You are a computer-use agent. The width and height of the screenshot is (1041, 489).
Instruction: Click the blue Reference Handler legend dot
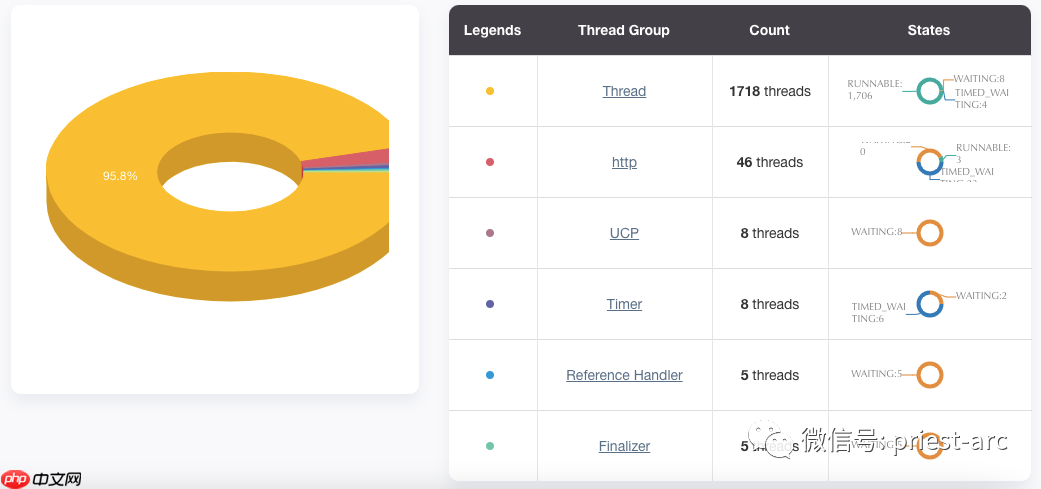[x=490, y=376]
